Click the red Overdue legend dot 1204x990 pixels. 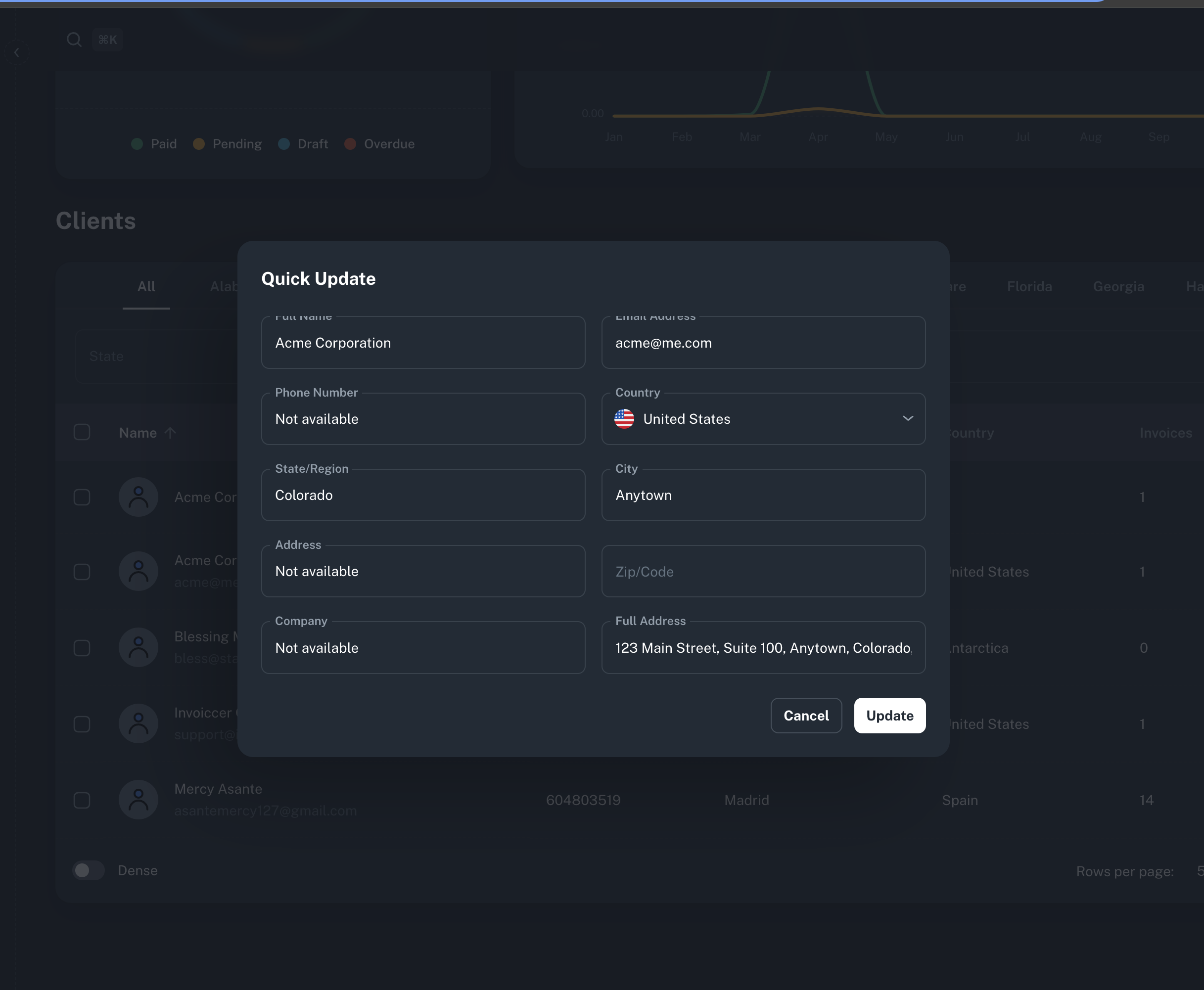(350, 144)
